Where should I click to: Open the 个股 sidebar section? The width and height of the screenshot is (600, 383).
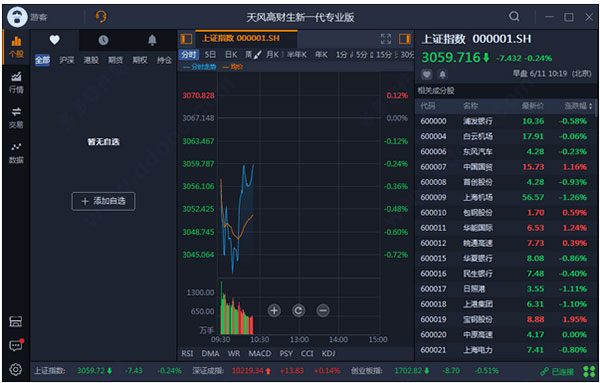[16, 46]
